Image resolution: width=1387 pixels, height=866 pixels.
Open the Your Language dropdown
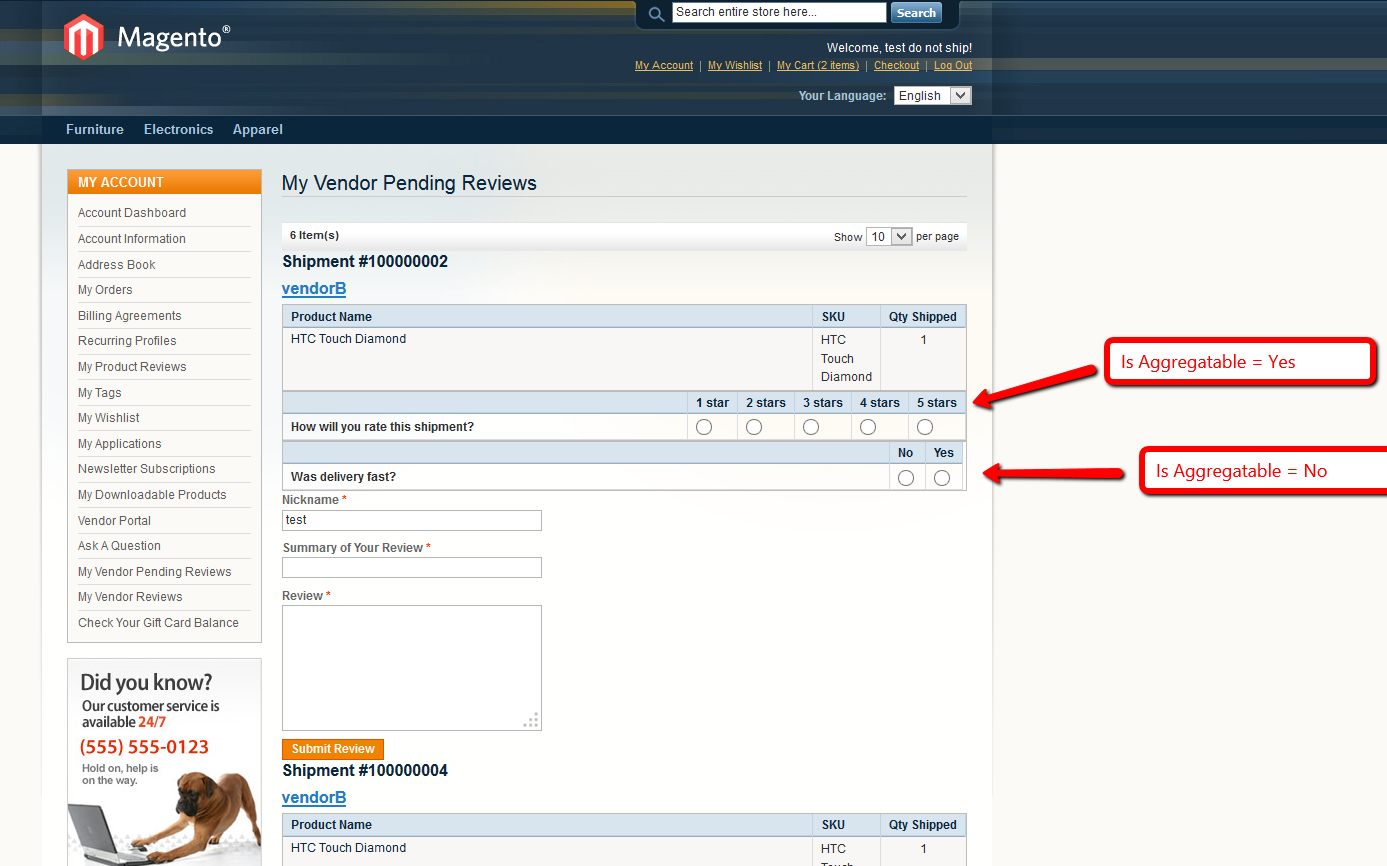click(932, 96)
